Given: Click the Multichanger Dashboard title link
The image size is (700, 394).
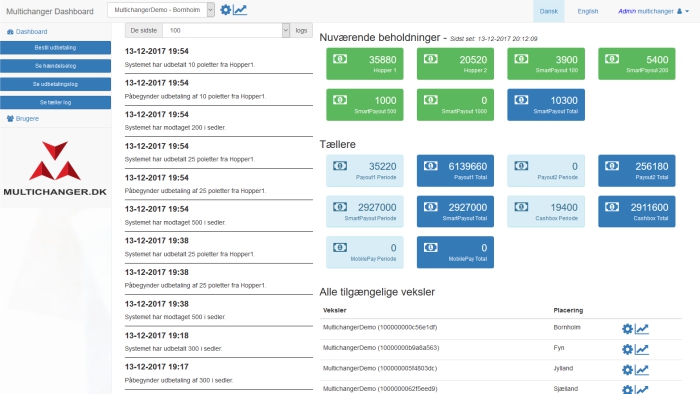Looking at the screenshot, I should pyautogui.click(x=50, y=12).
